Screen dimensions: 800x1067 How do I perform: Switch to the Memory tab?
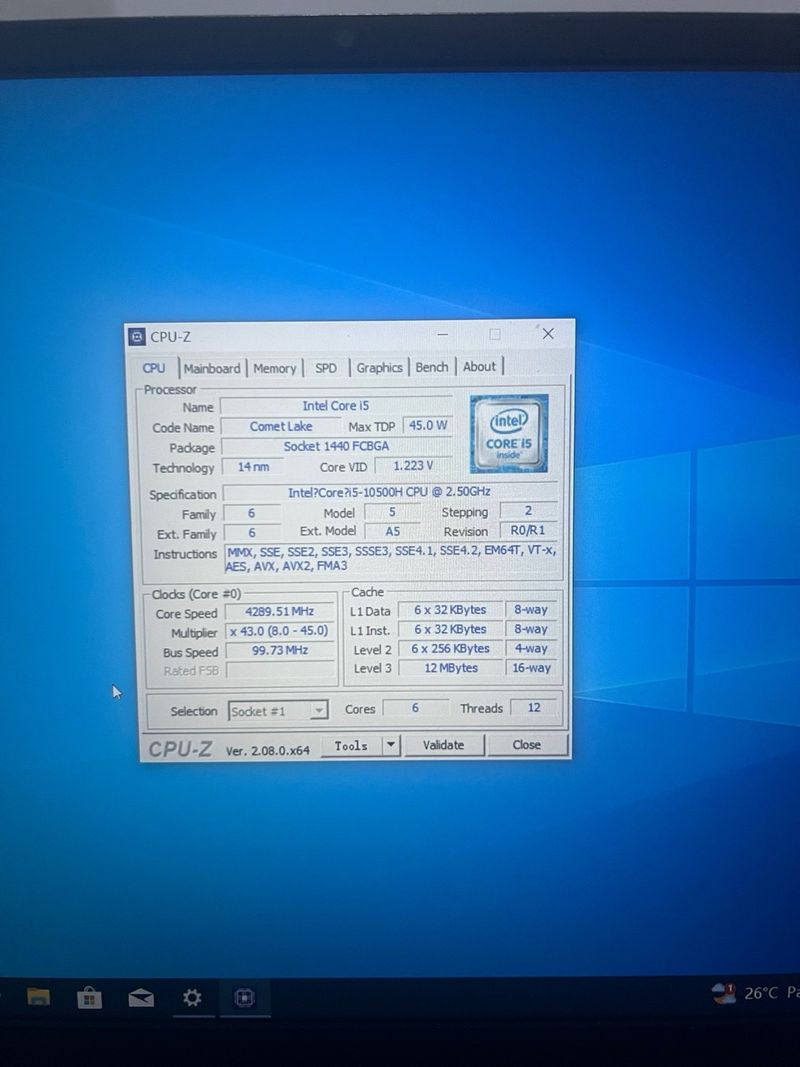[x=274, y=368]
